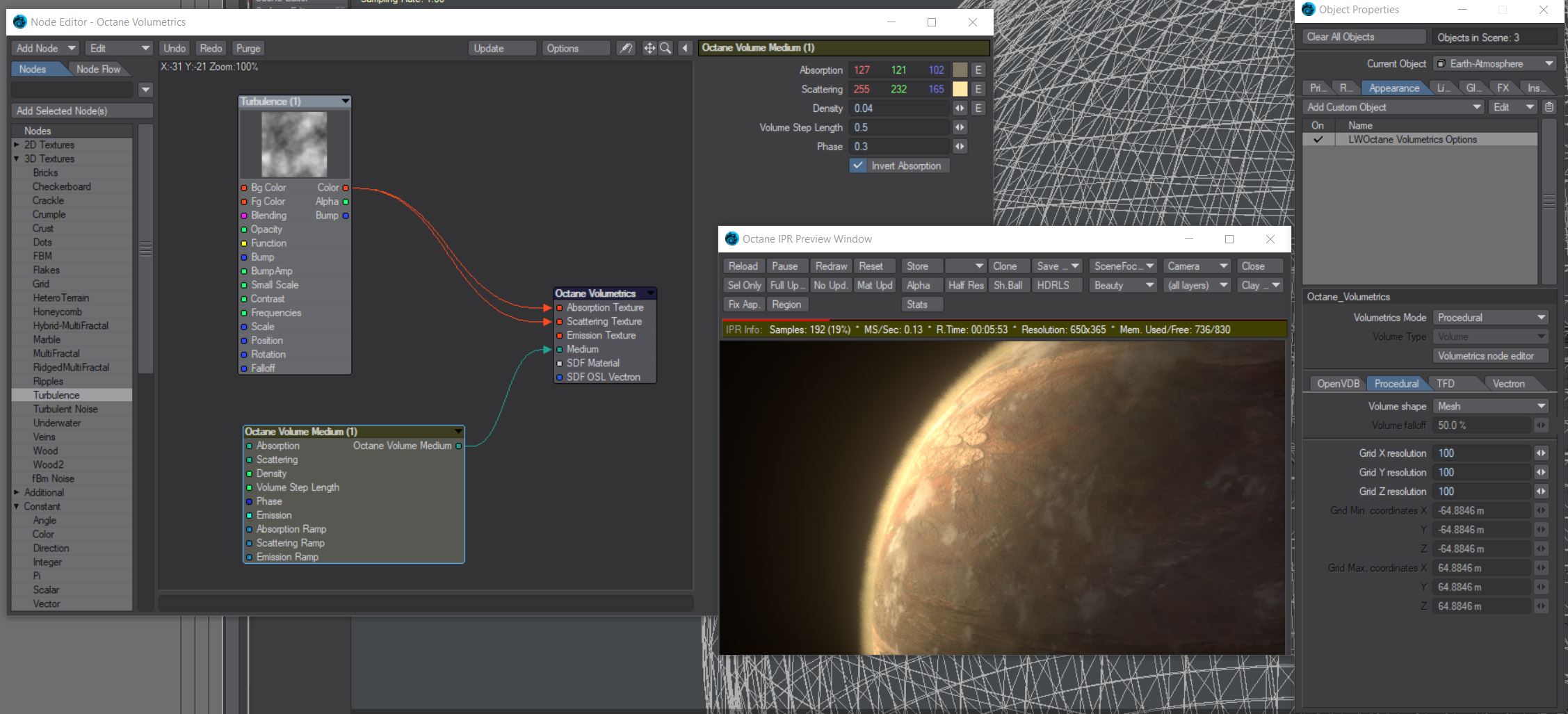Open the Volume shape Mesh dropdown

pyautogui.click(x=1492, y=406)
